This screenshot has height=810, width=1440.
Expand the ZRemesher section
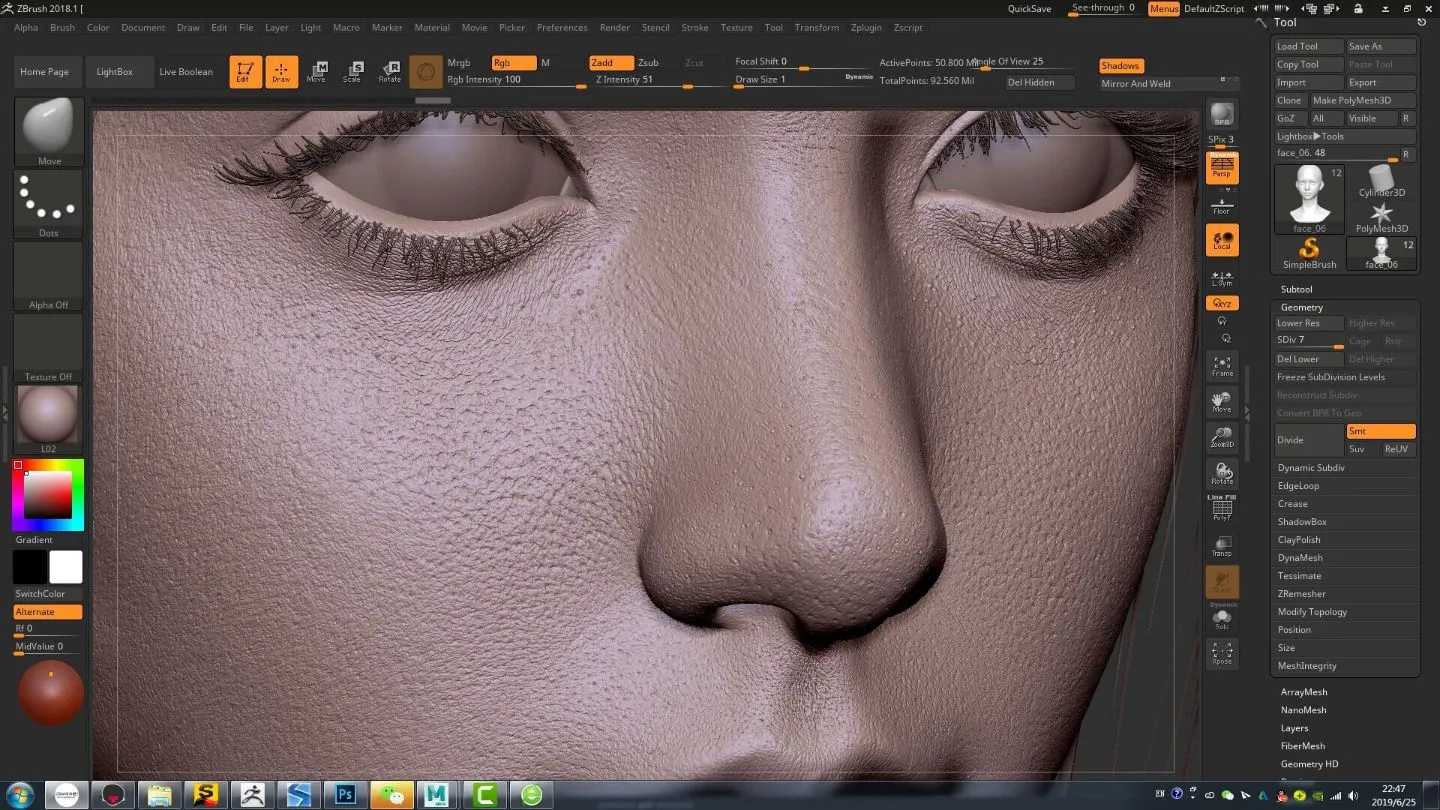pyautogui.click(x=1301, y=594)
